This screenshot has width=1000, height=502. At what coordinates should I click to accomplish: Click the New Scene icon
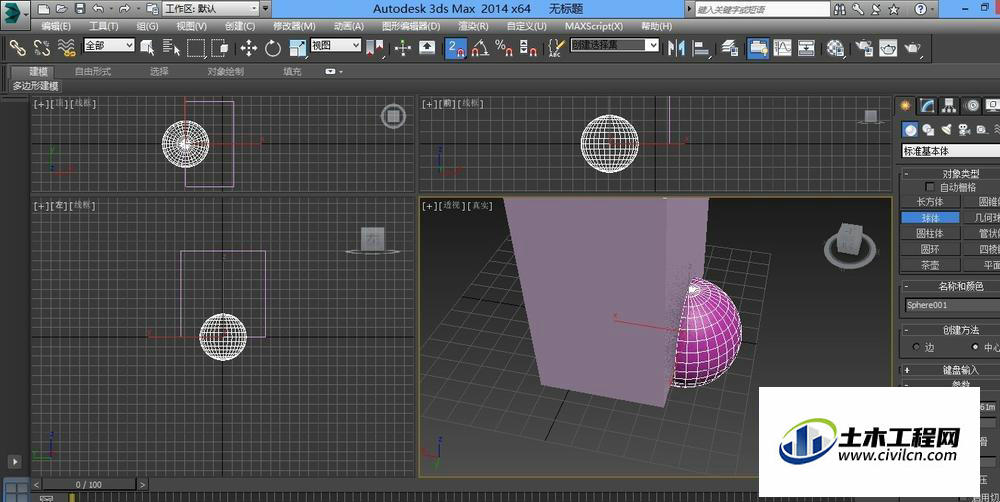point(43,9)
